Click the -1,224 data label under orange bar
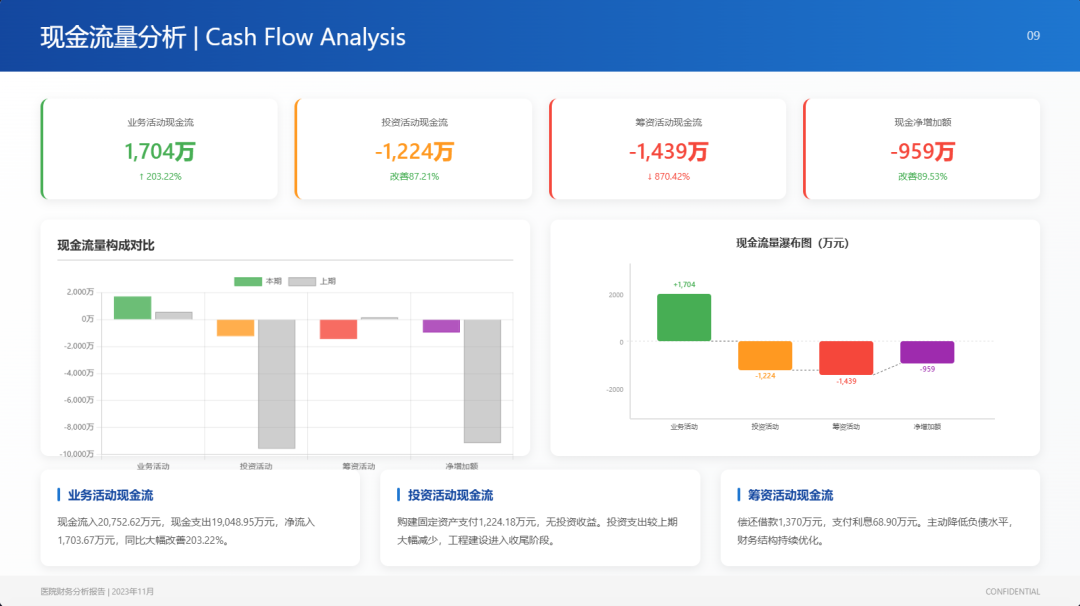The height and width of the screenshot is (606, 1080). 765,376
